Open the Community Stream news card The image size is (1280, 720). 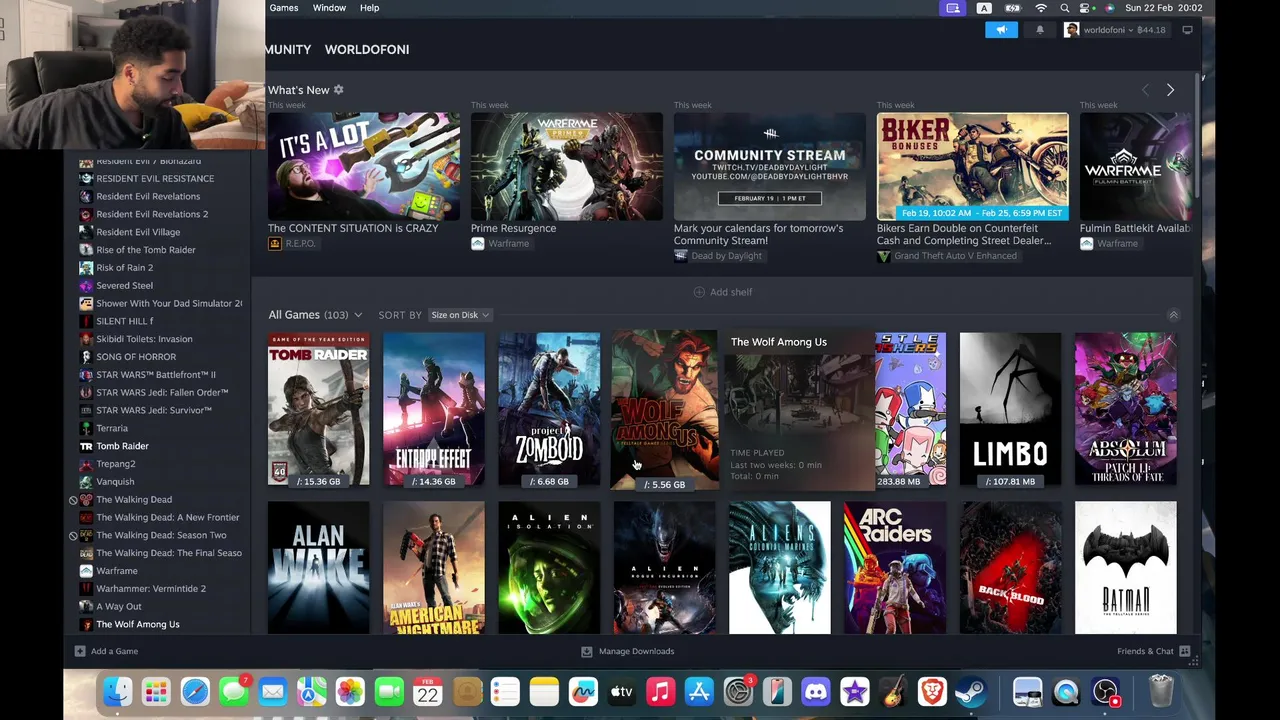click(x=769, y=166)
